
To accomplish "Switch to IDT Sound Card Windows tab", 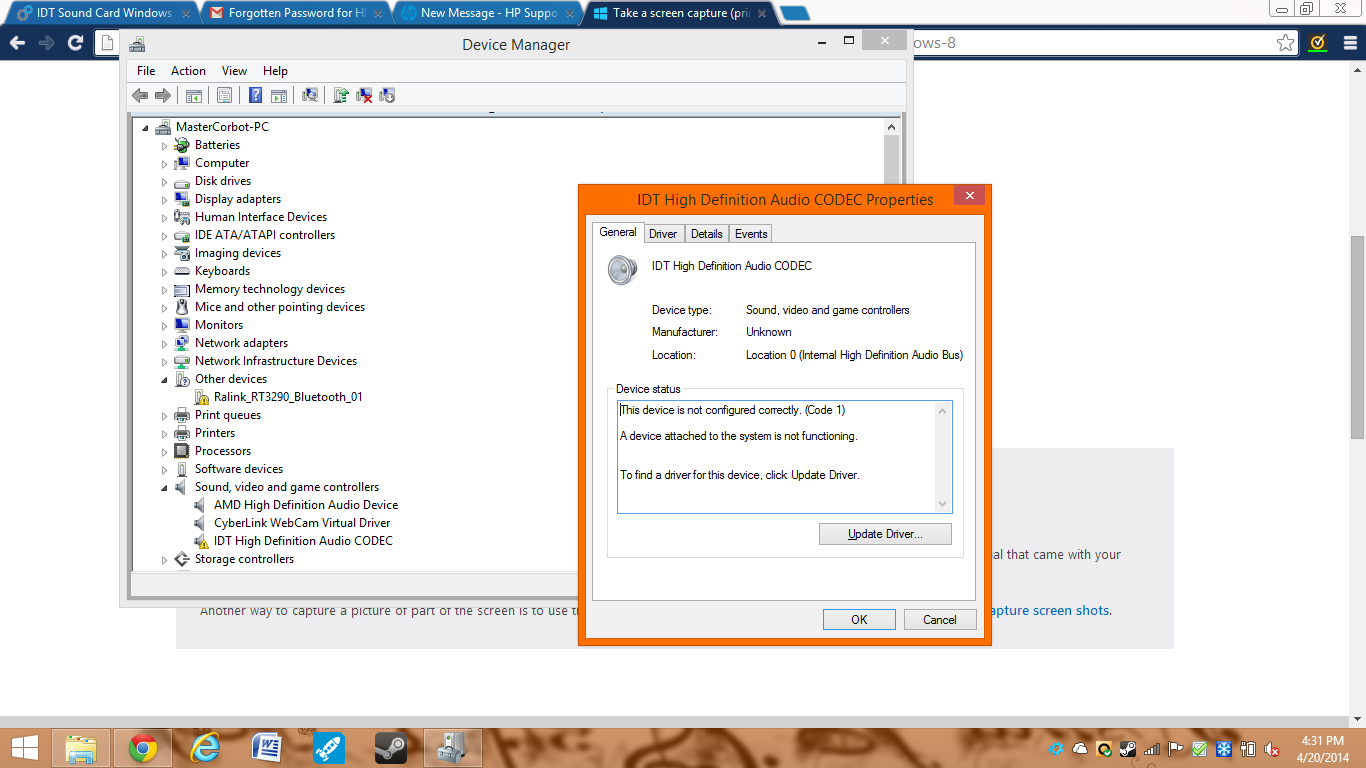I will [103, 13].
